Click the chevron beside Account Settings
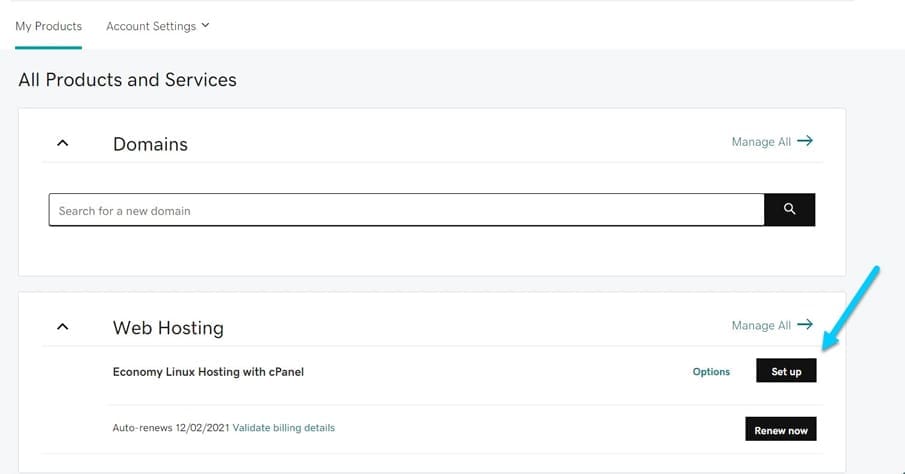 pos(206,25)
